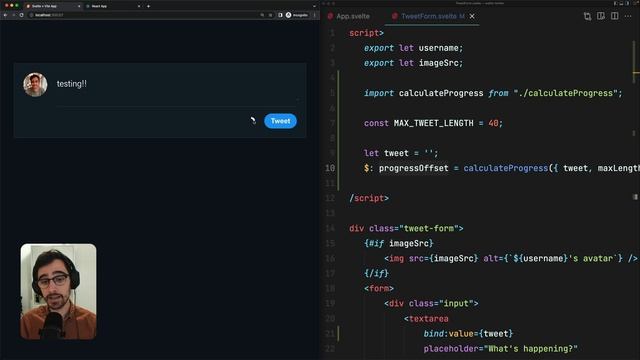The width and height of the screenshot is (640, 360).
Task: Click the opening "script>" tag on line 1
Action: [366, 33]
